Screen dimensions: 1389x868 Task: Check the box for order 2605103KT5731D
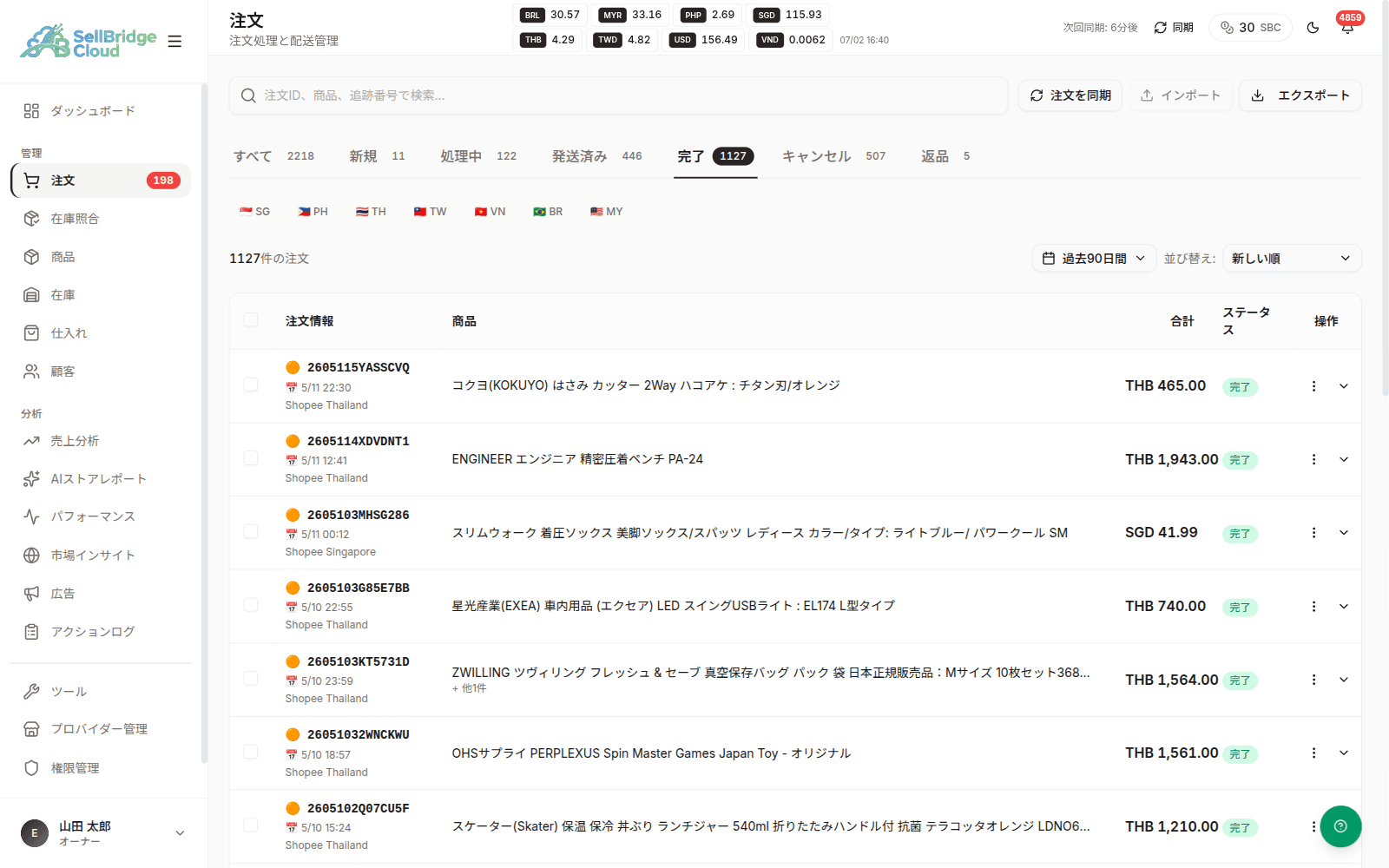tap(251, 678)
